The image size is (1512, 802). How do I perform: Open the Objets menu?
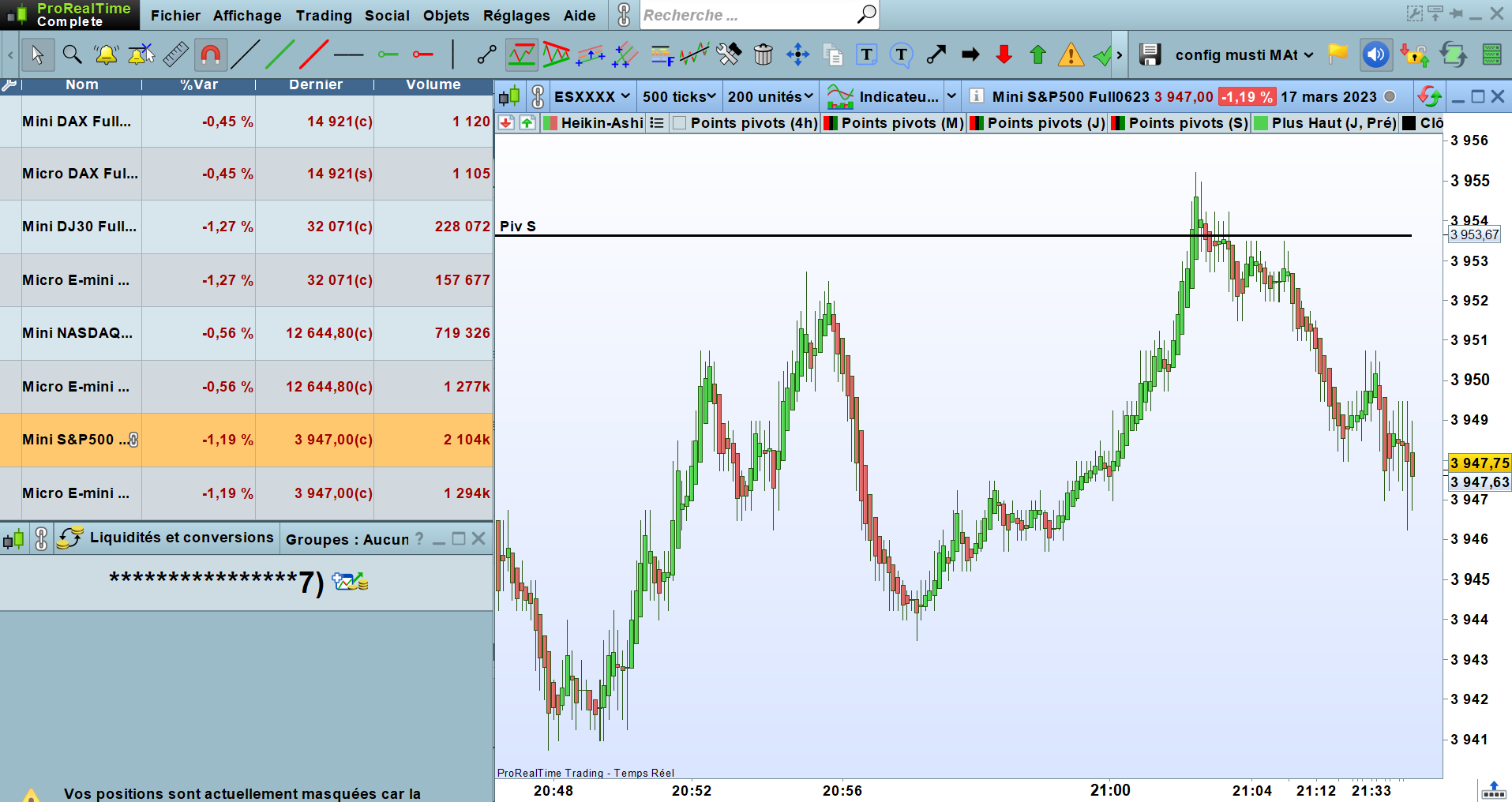(x=446, y=15)
